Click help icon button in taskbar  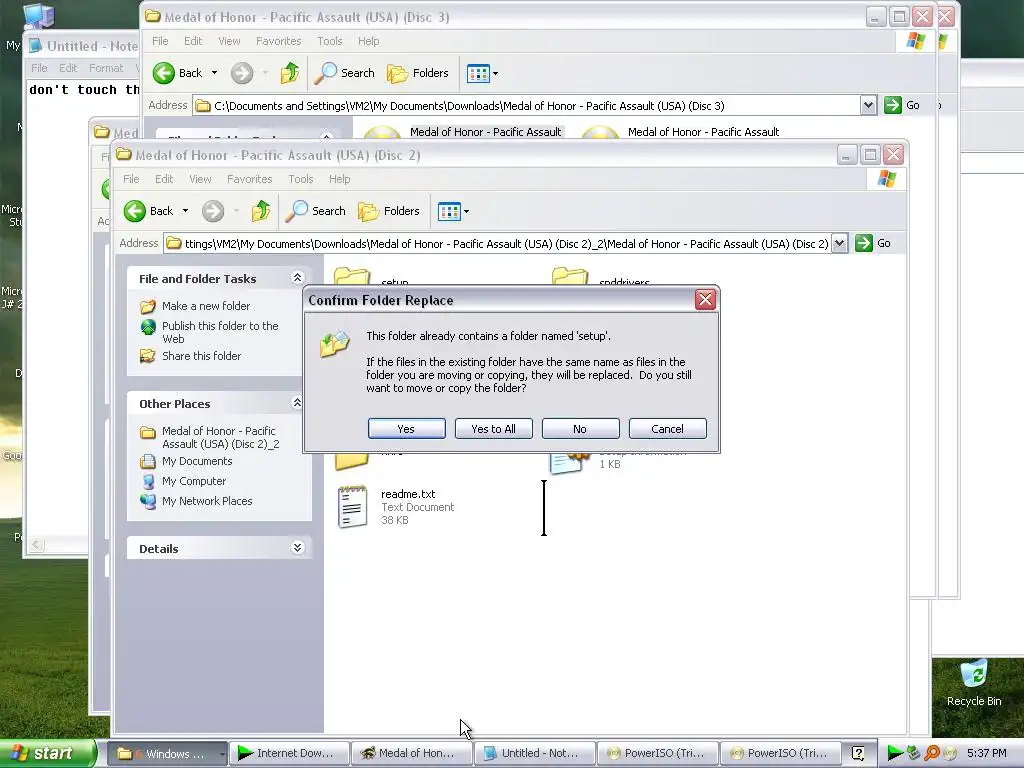click(x=858, y=754)
